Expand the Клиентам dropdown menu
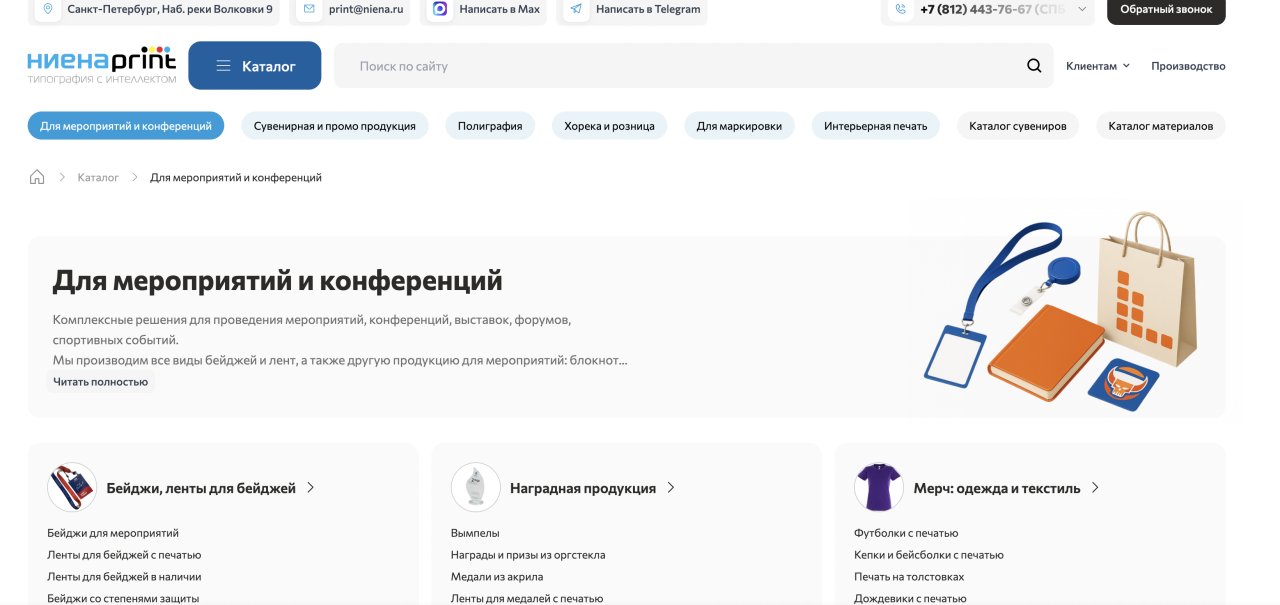 (x=1098, y=66)
